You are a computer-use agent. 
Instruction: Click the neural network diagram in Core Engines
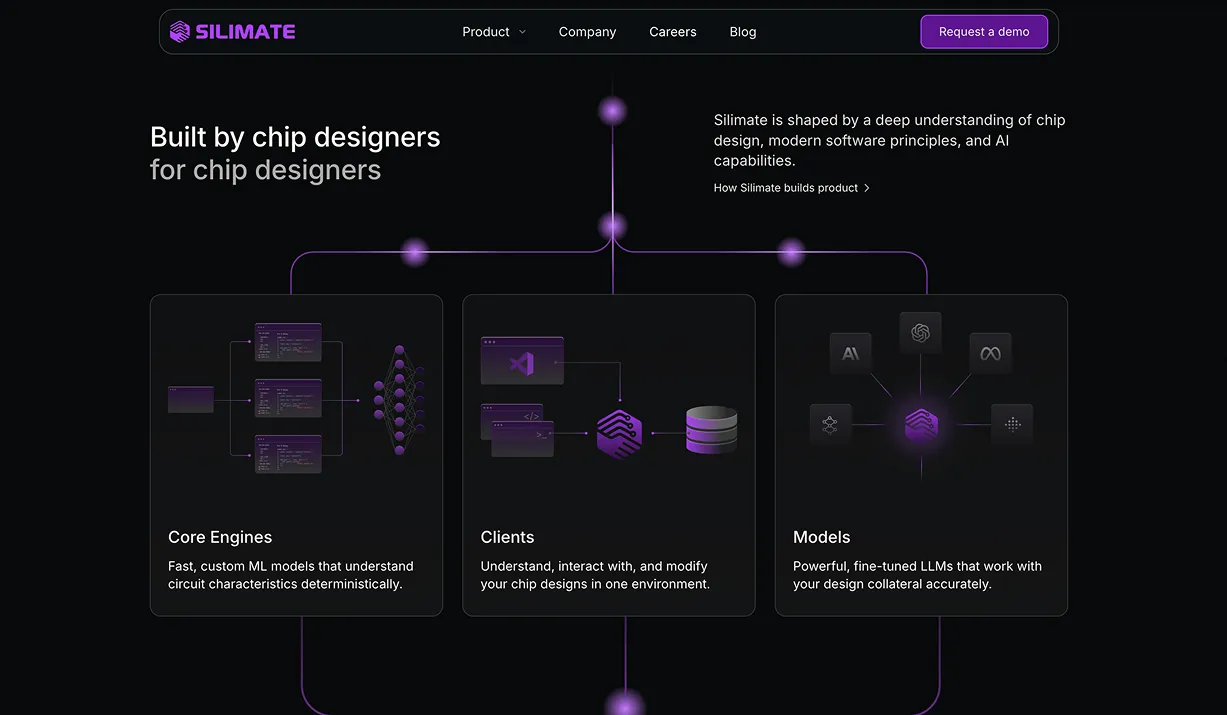coord(399,399)
